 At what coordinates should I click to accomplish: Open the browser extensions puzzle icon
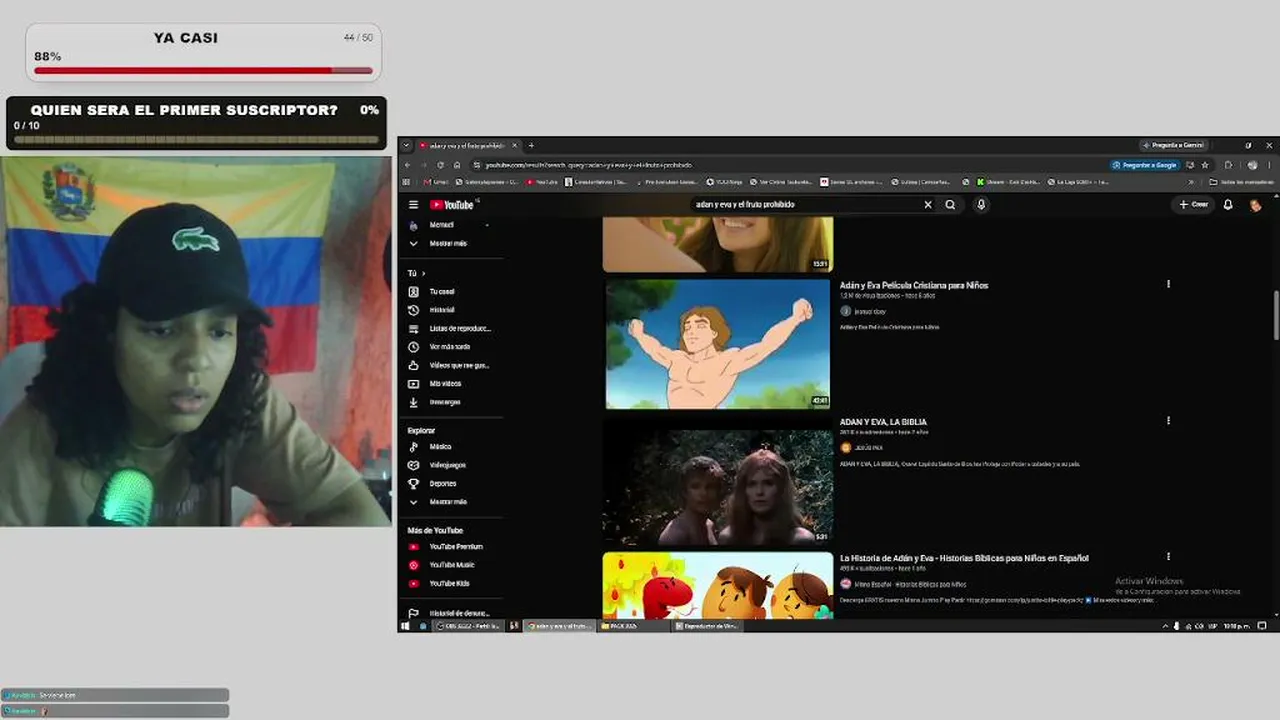pos(1229,165)
